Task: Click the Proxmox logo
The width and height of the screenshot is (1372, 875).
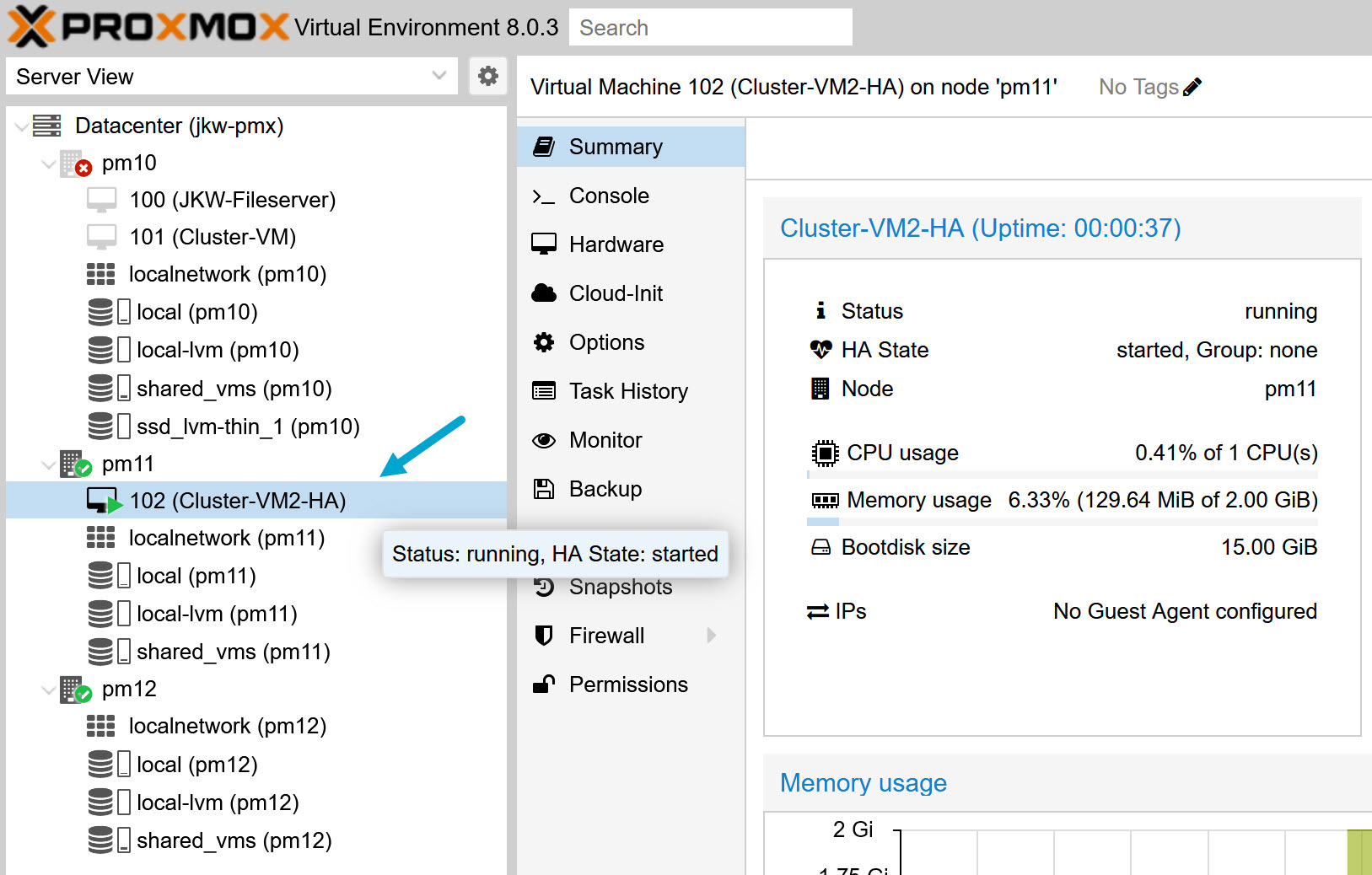Action: (148, 27)
